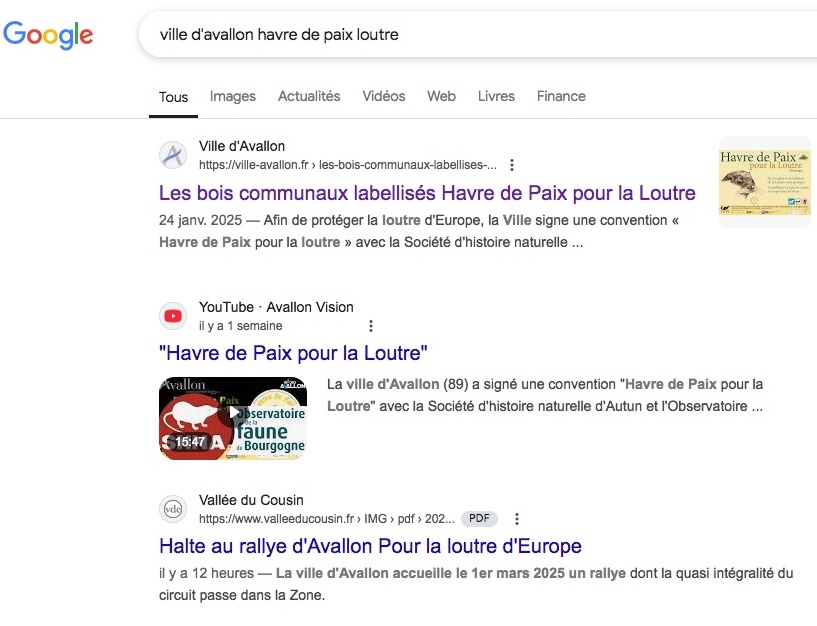Open Les bois communaux labellisés result link

coord(427,193)
